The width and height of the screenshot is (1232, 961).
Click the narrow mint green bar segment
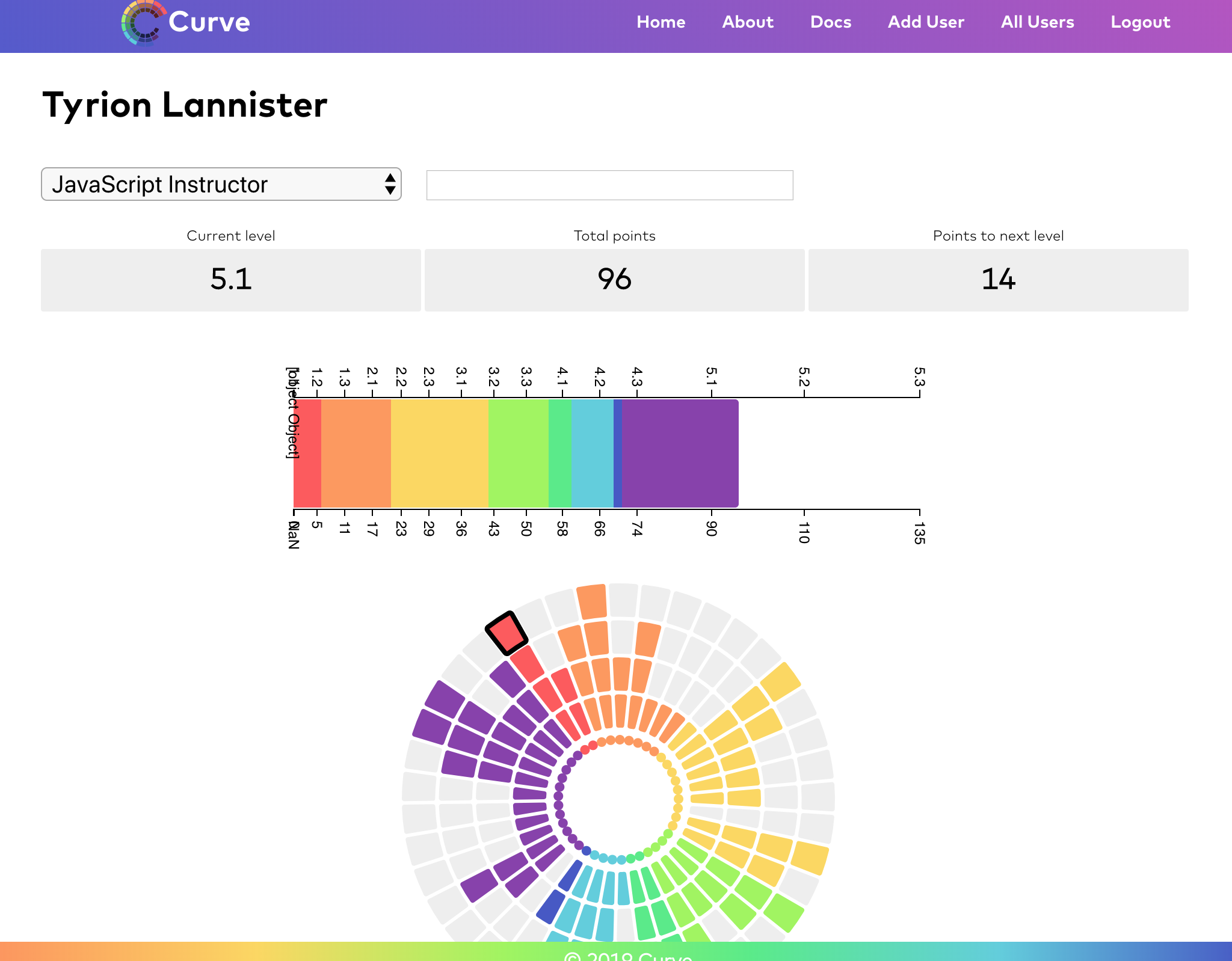(x=560, y=453)
